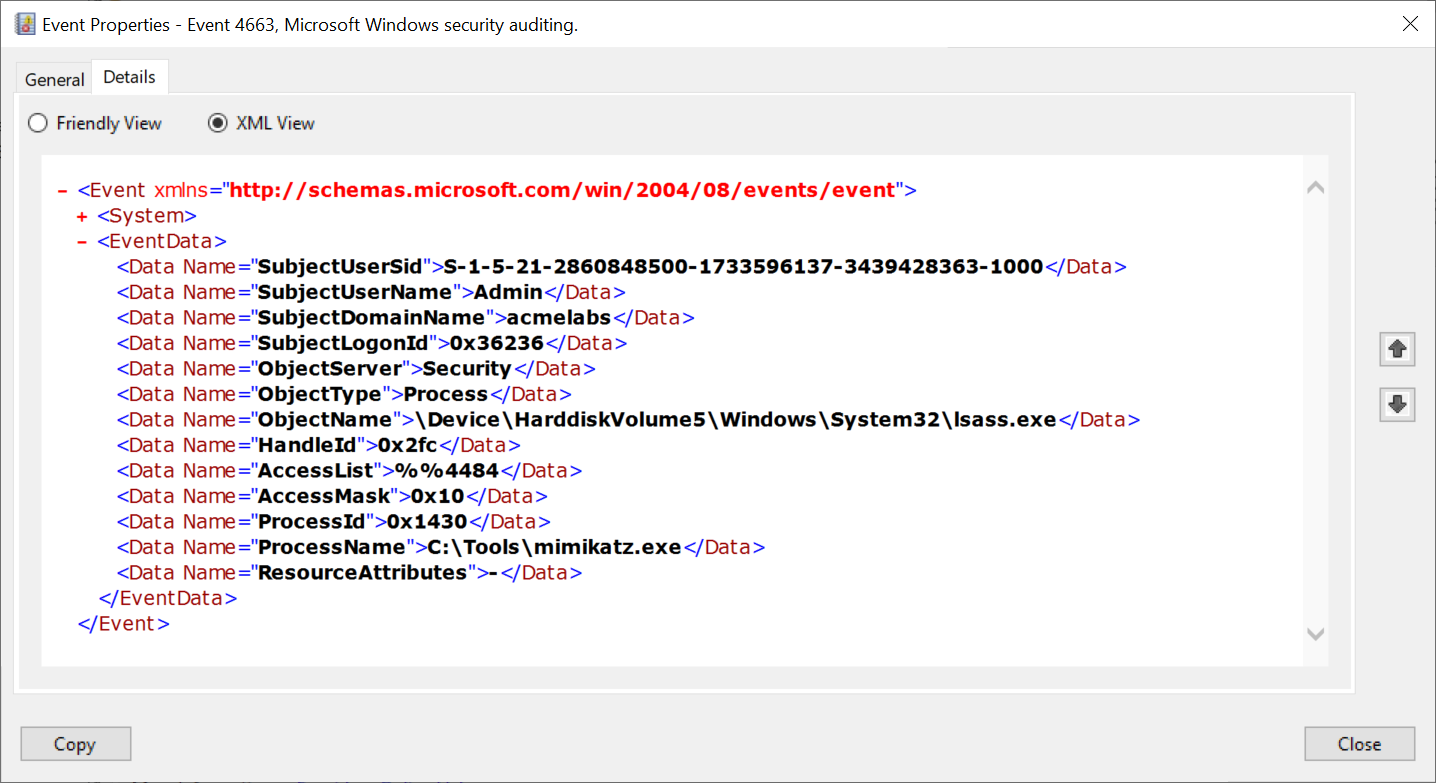
Task: Click the schemas.microsoft.com namespace URL
Action: [x=562, y=190]
